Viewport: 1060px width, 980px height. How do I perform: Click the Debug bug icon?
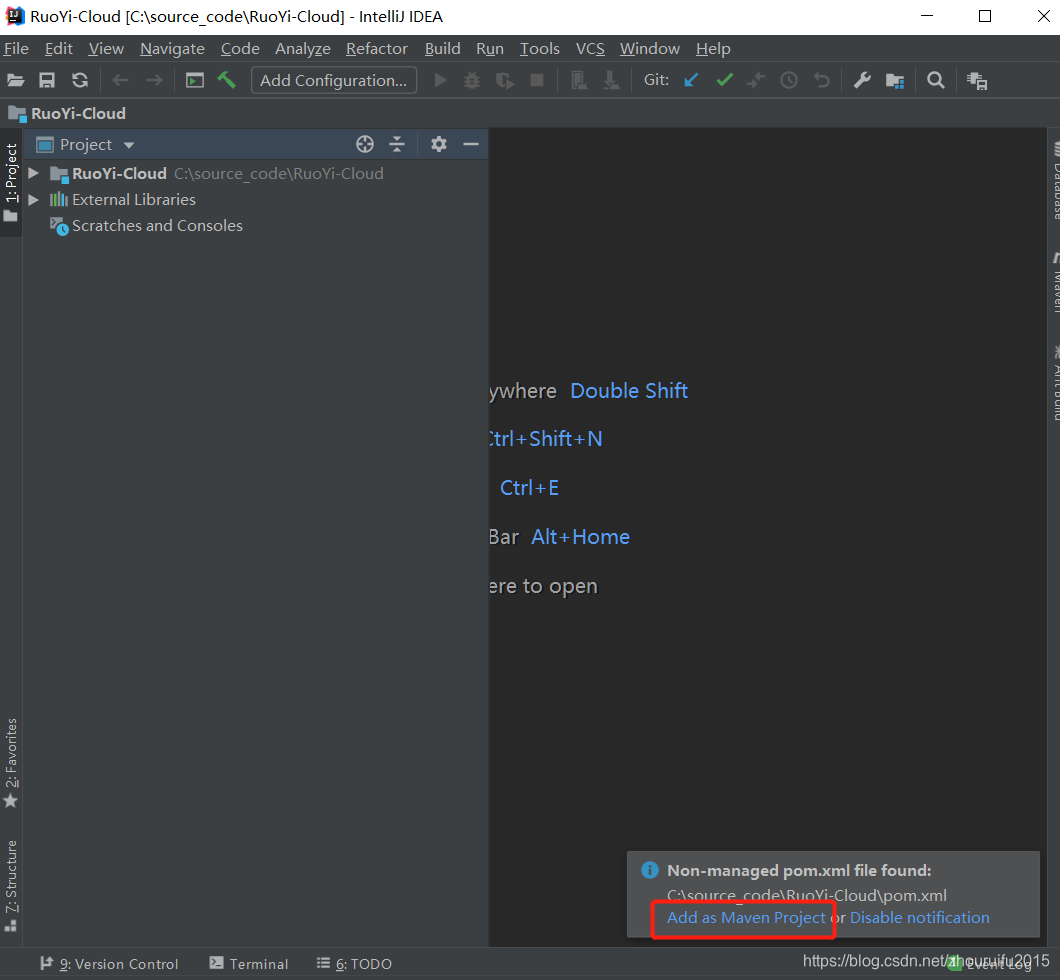click(472, 80)
